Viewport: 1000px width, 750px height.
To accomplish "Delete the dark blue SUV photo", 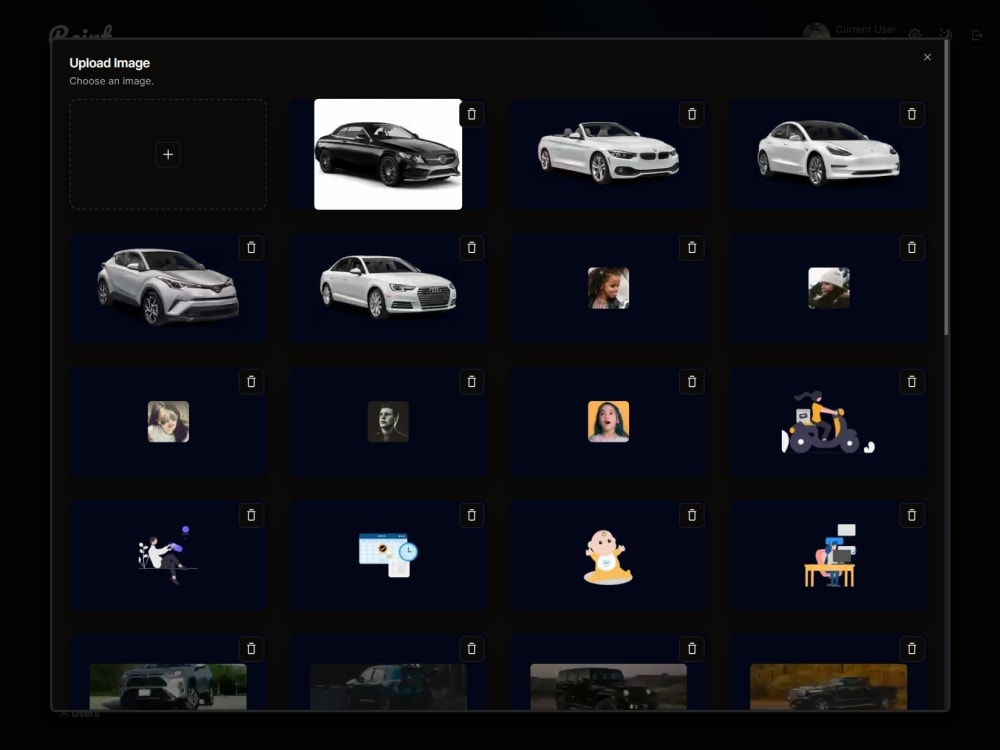I will click(471, 649).
